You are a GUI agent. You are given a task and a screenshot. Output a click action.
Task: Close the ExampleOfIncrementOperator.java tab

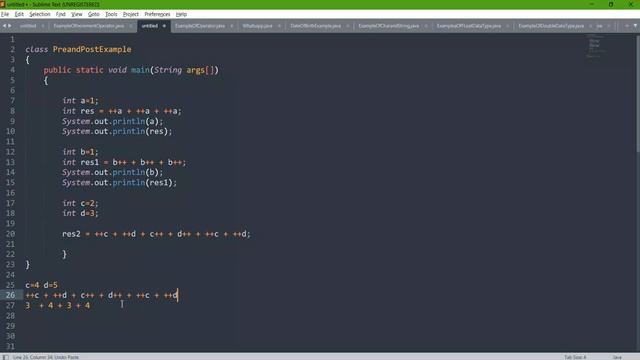click(131, 26)
